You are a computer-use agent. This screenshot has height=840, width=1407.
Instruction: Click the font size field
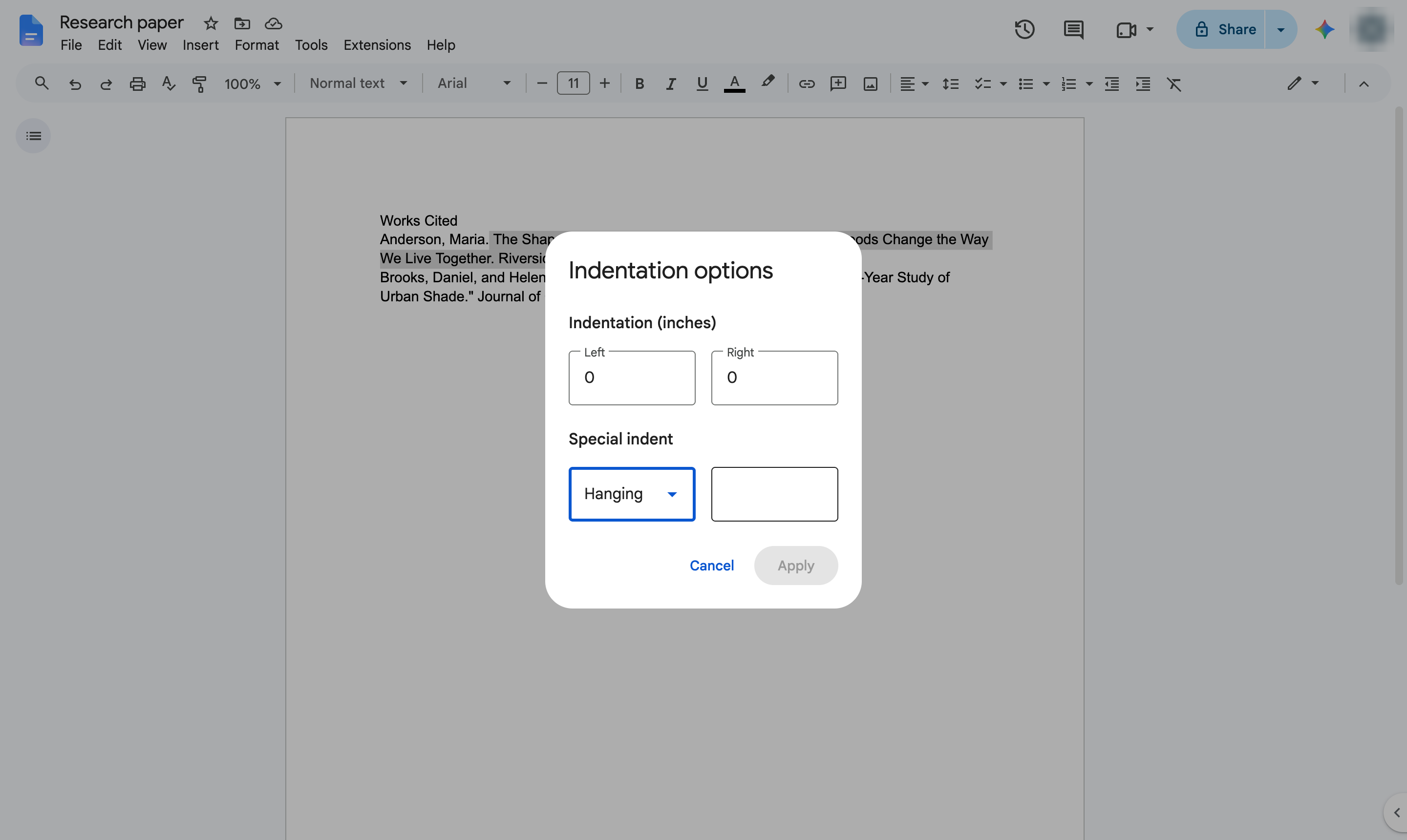(573, 83)
